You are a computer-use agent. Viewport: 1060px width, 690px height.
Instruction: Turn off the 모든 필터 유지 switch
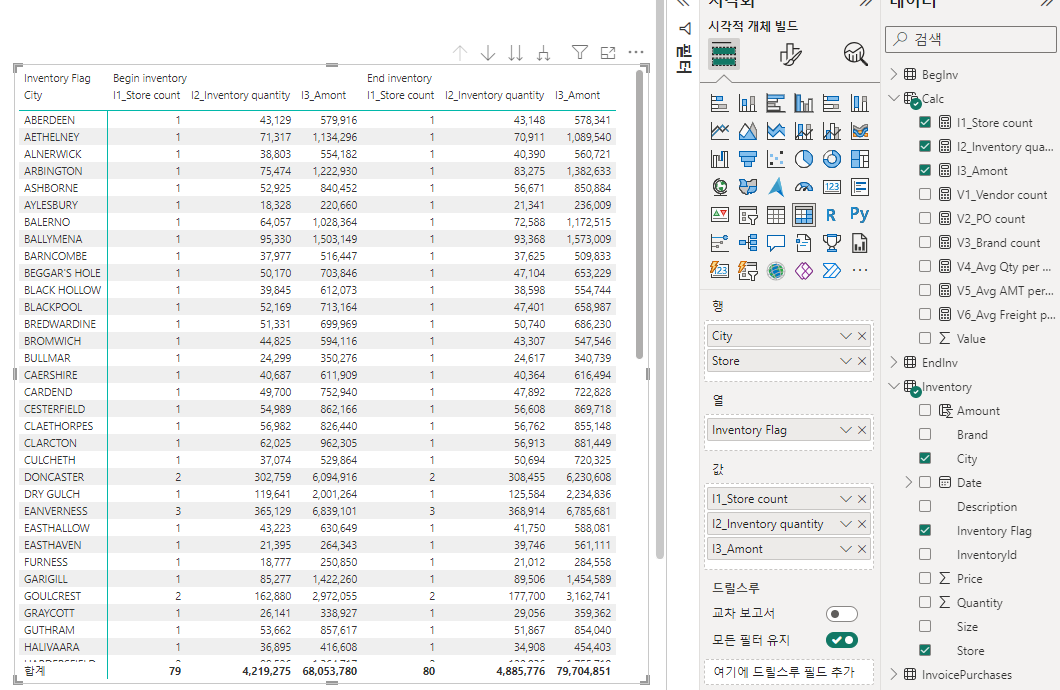coord(842,640)
